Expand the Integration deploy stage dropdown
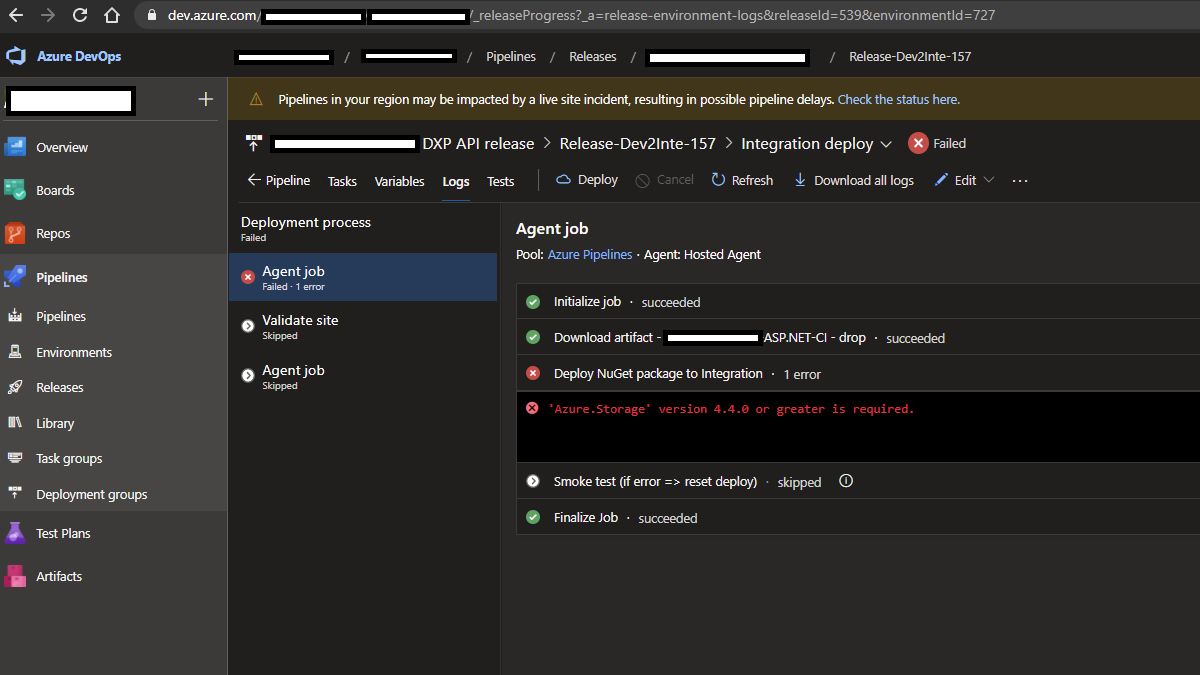This screenshot has width=1200, height=675. (886, 144)
